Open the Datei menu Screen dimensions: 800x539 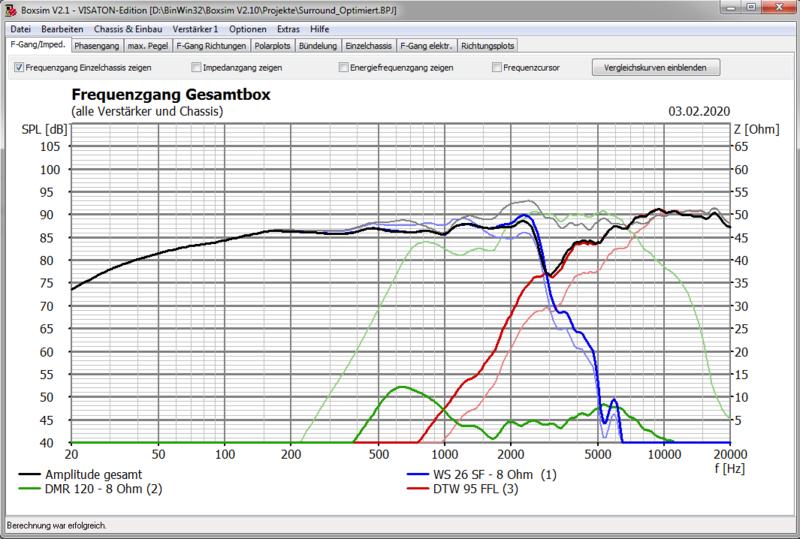click(x=20, y=29)
